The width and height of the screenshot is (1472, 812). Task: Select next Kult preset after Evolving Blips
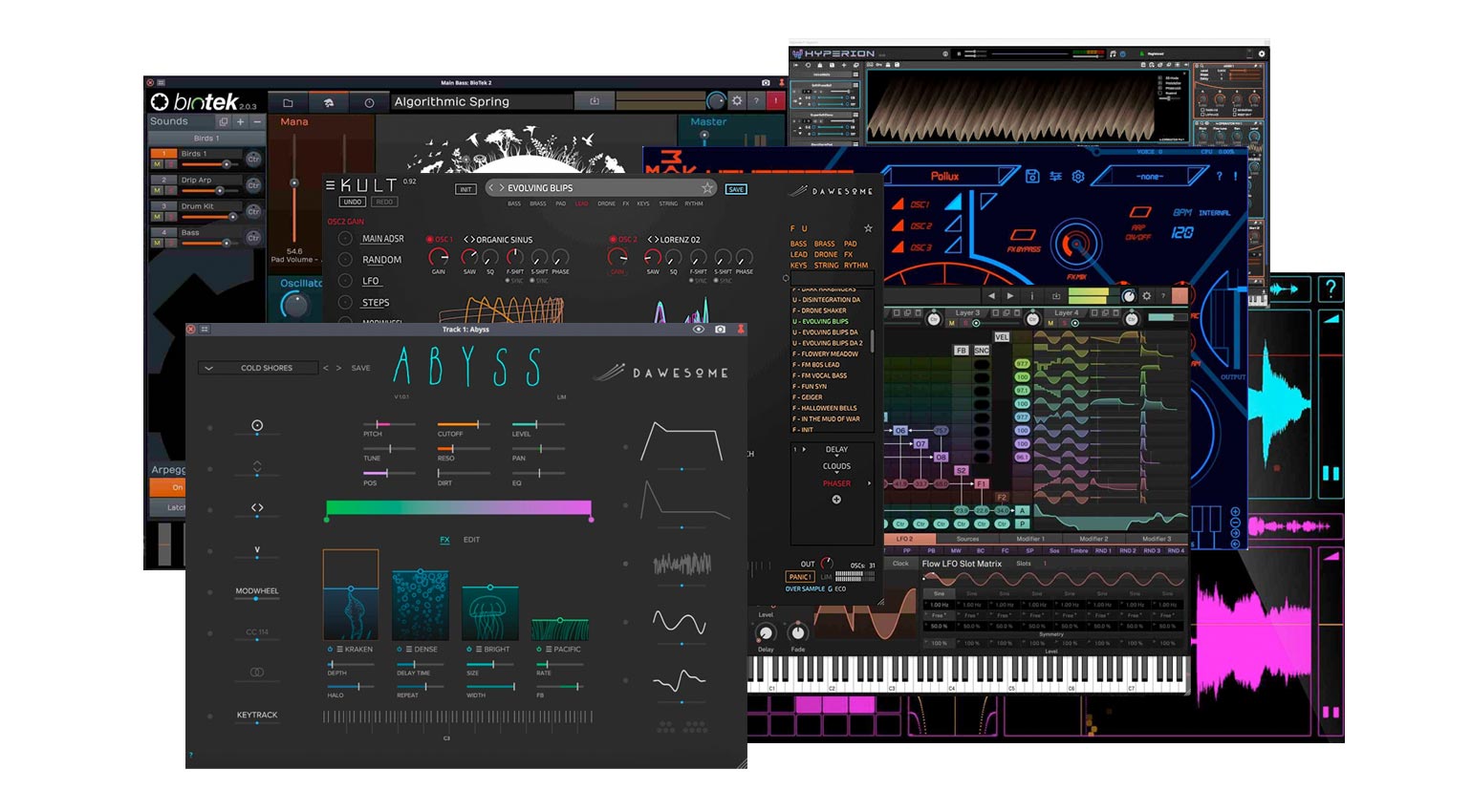[x=502, y=188]
